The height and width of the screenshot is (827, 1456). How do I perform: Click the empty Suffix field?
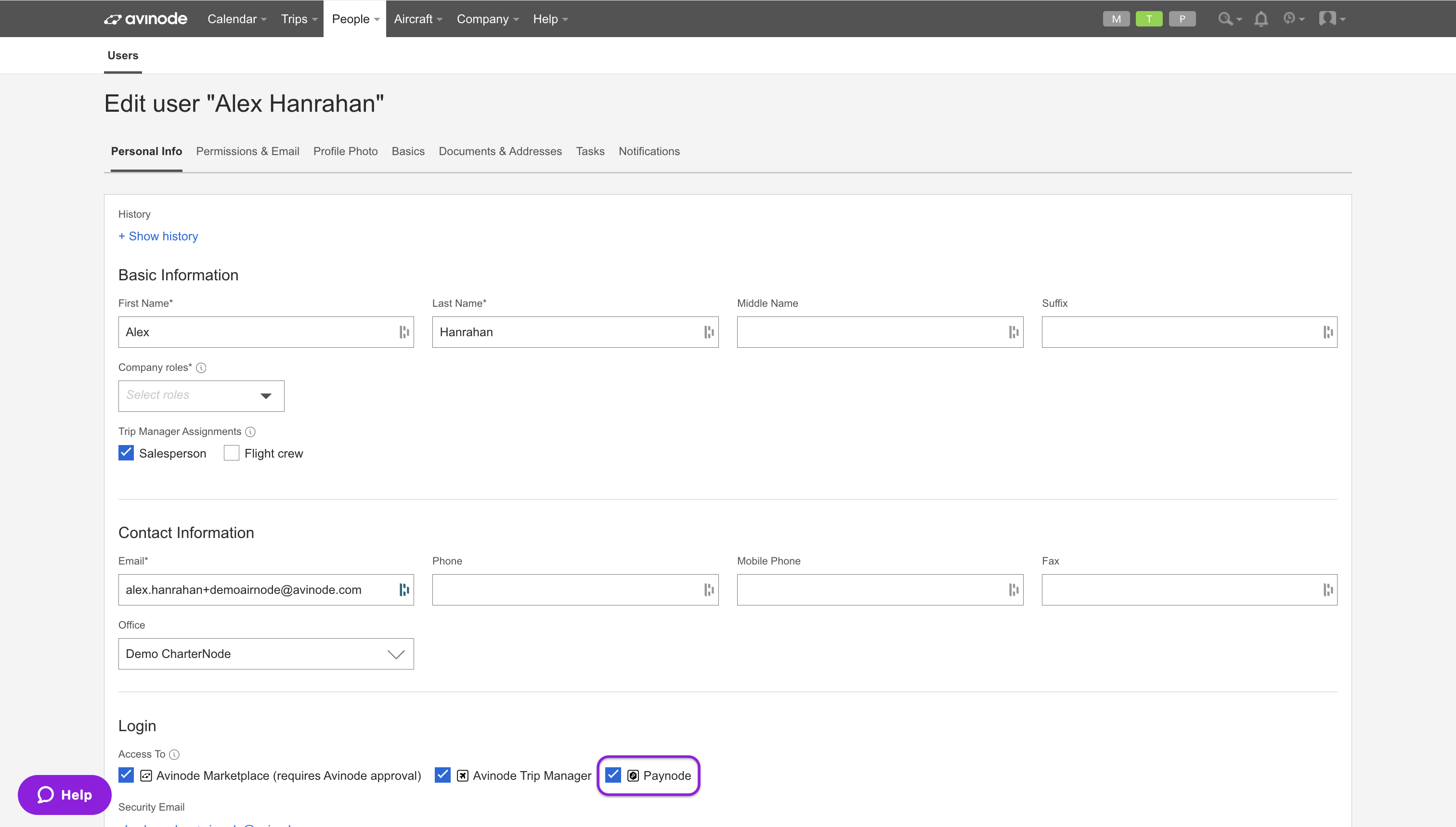(1189, 332)
